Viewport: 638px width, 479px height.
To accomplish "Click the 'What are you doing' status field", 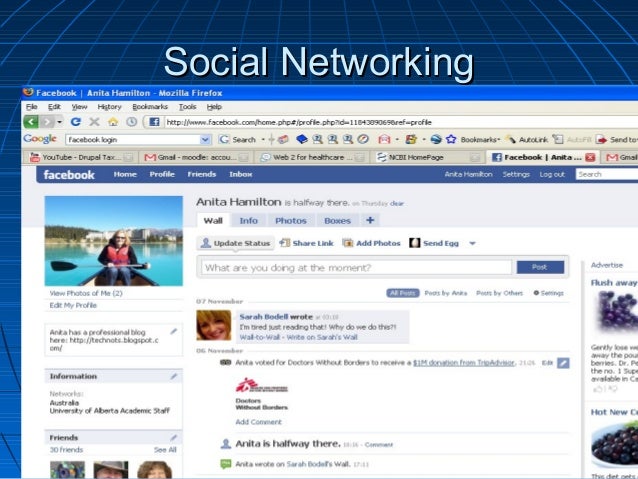I will tap(356, 267).
